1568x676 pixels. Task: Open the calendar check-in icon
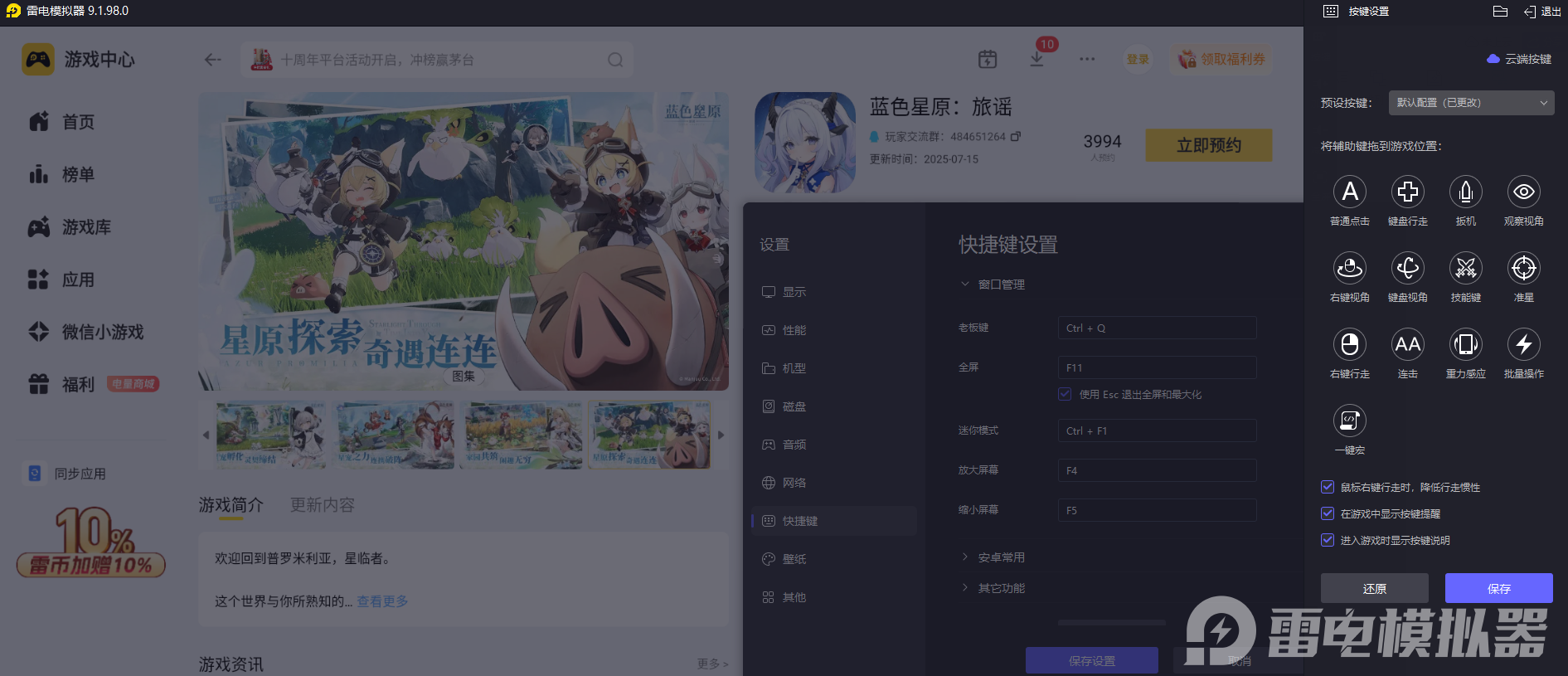point(988,59)
